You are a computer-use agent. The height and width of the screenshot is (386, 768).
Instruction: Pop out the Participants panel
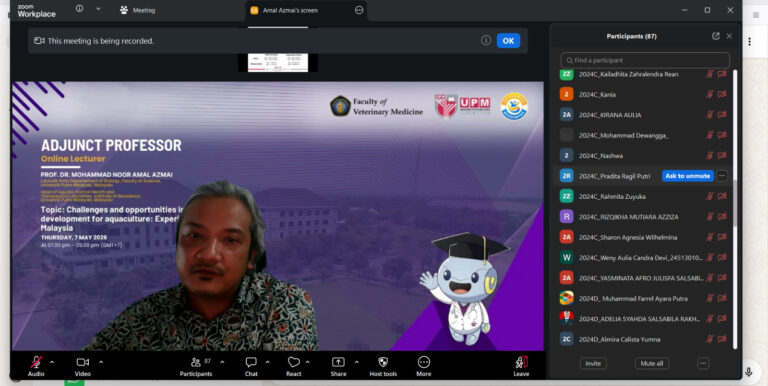point(716,36)
